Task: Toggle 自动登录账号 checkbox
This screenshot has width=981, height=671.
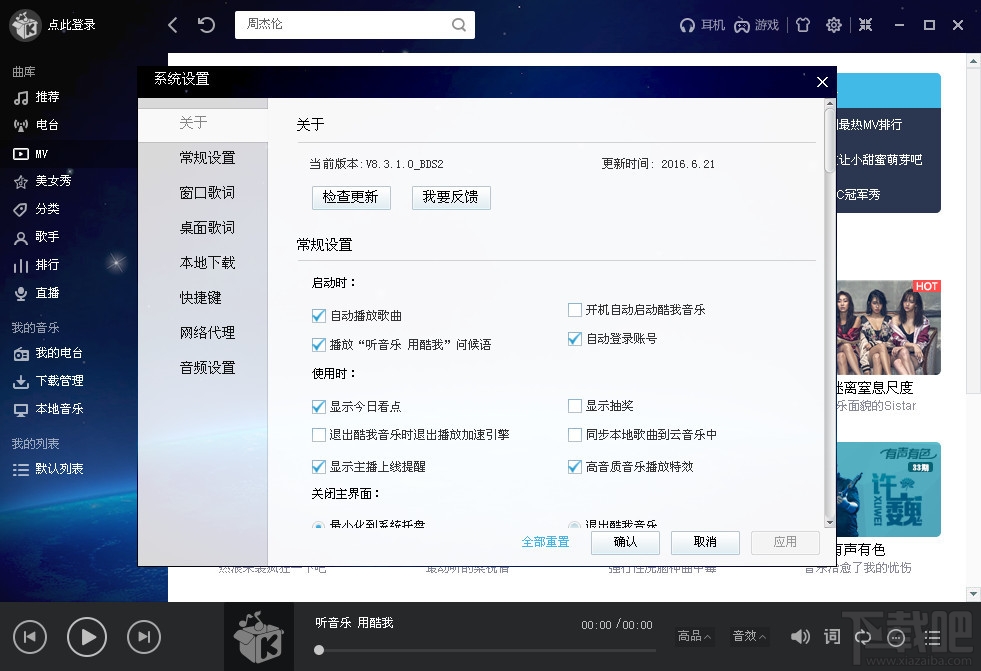Action: [x=574, y=339]
